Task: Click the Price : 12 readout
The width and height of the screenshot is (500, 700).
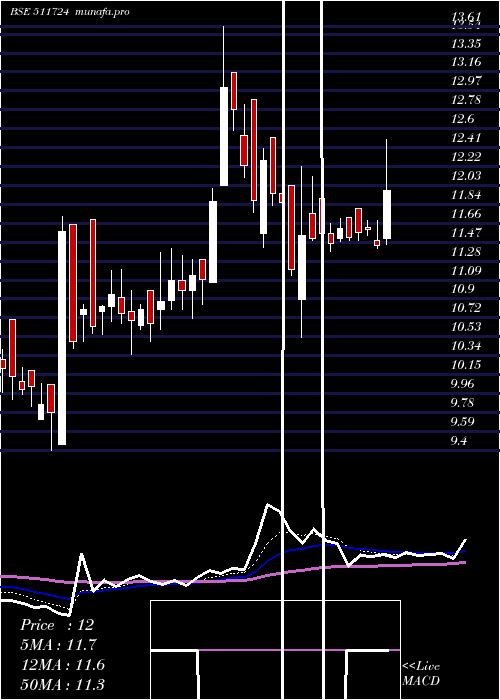Action: coord(57,625)
